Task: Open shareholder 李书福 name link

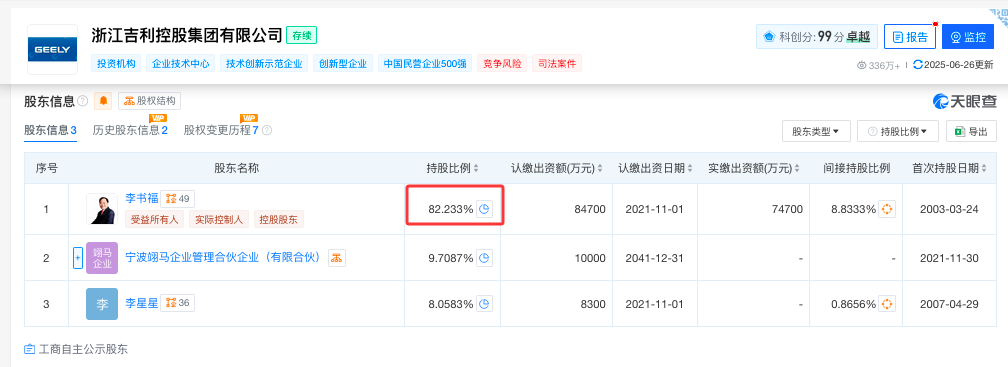Action: [141, 199]
